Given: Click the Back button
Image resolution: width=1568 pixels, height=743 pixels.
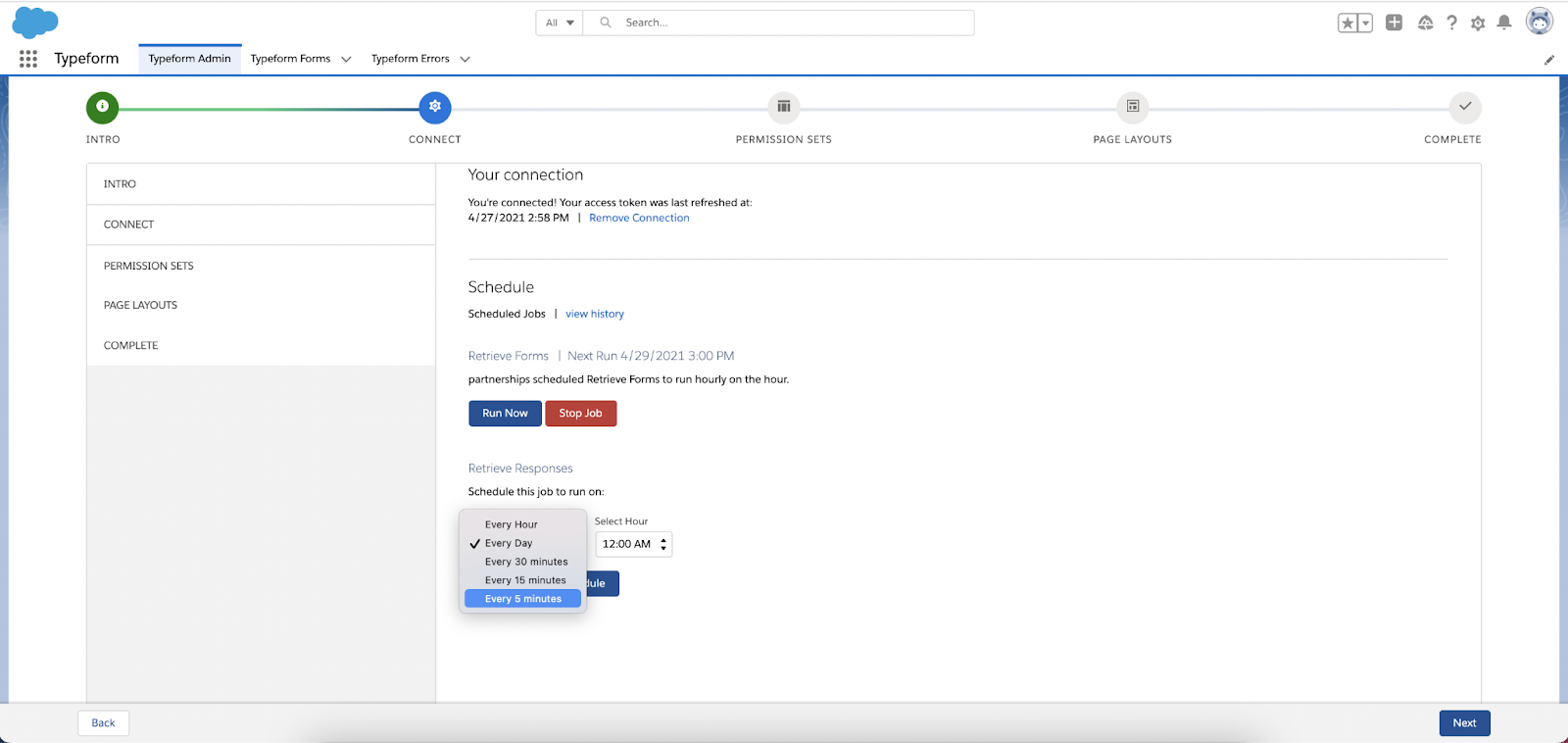Looking at the screenshot, I should click(x=103, y=723).
